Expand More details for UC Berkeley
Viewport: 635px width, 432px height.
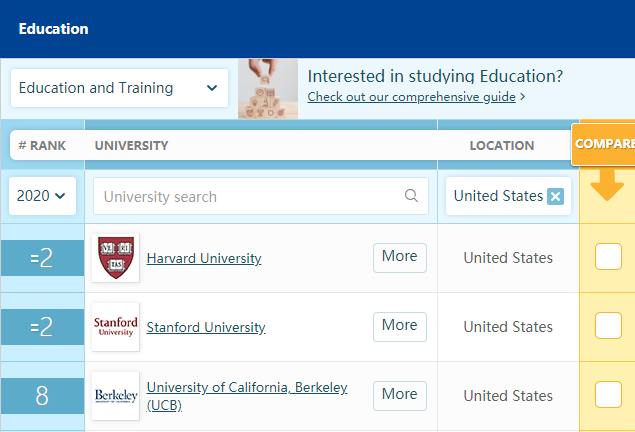[x=399, y=394]
